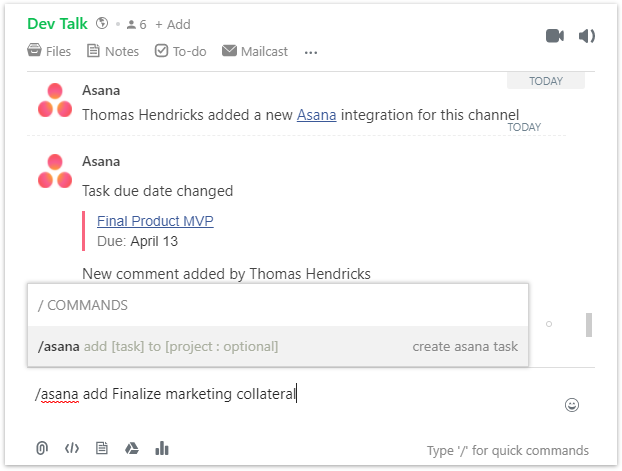Attach a file using paperclip icon
The width and height of the screenshot is (622, 471).
pos(42,448)
